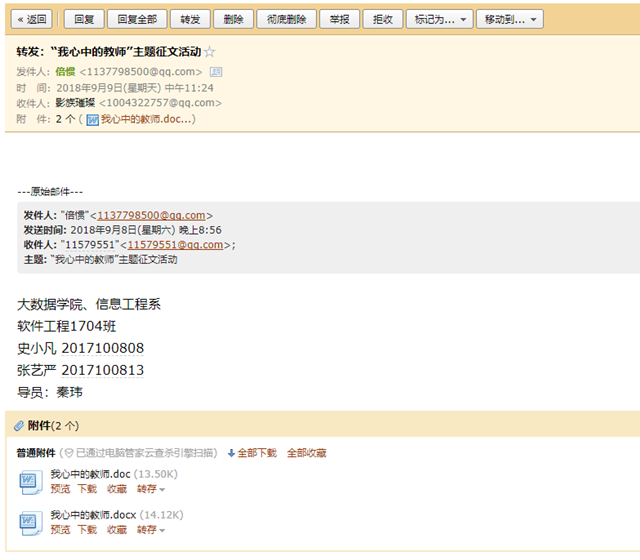Open the 我心中的教师.doc file icon

(31, 482)
